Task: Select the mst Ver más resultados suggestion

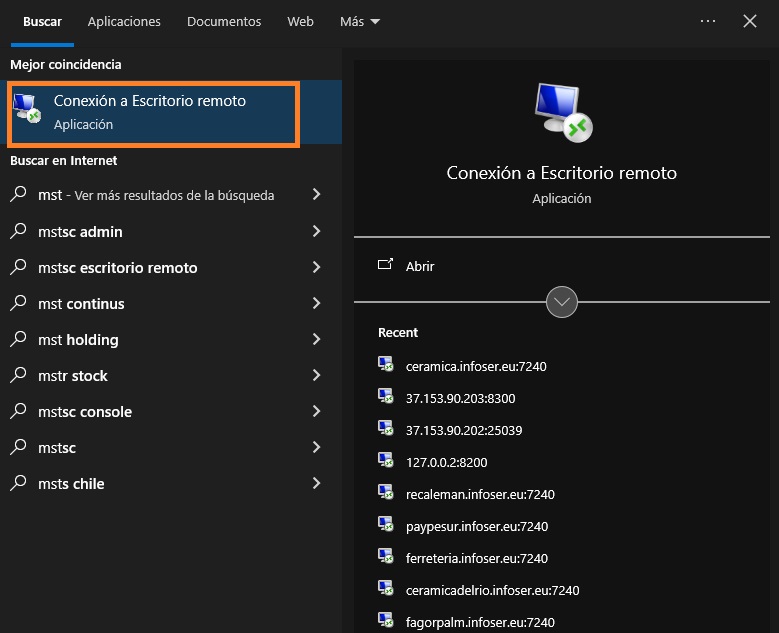Action: click(156, 195)
